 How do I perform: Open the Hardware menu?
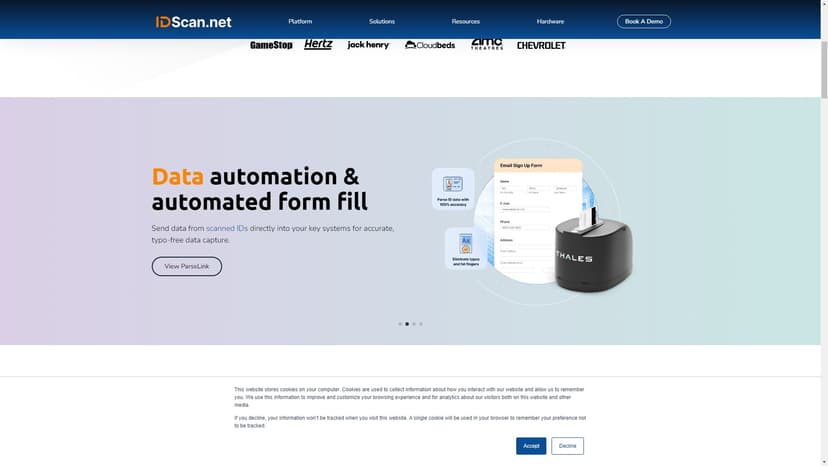(550, 22)
